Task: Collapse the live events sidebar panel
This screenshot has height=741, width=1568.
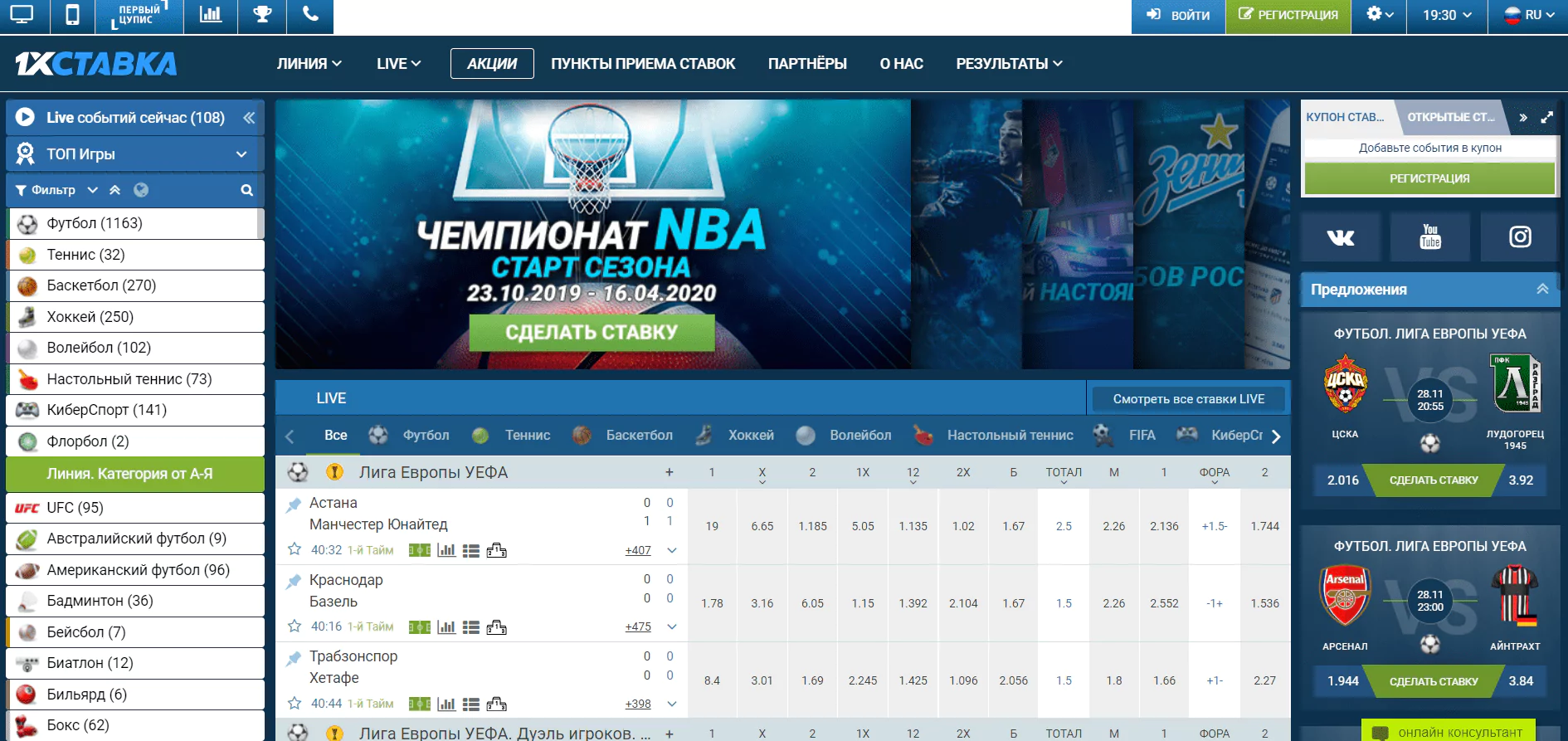Action: pyautogui.click(x=249, y=118)
